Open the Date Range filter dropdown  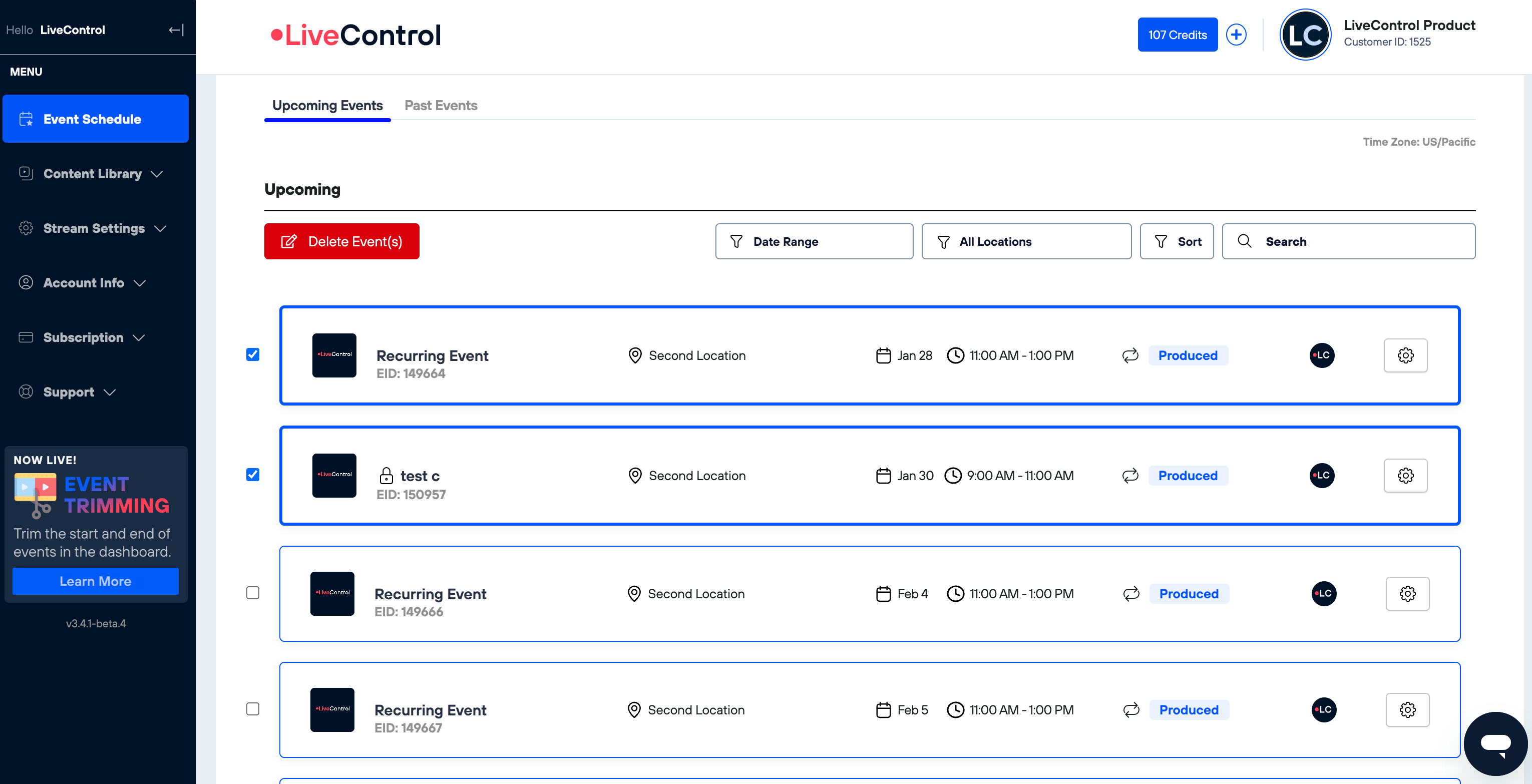click(814, 241)
